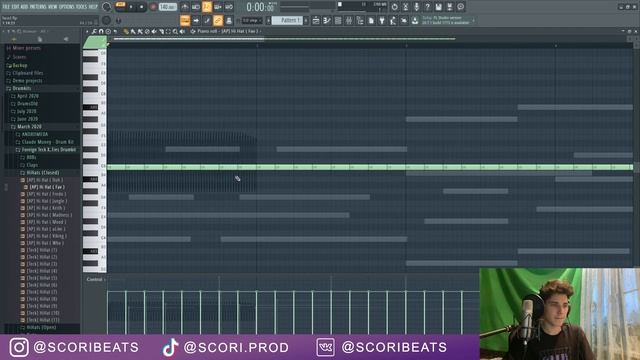Disable the link-shaped note grouping button
This screenshot has width=640, height=360.
coord(218,20)
